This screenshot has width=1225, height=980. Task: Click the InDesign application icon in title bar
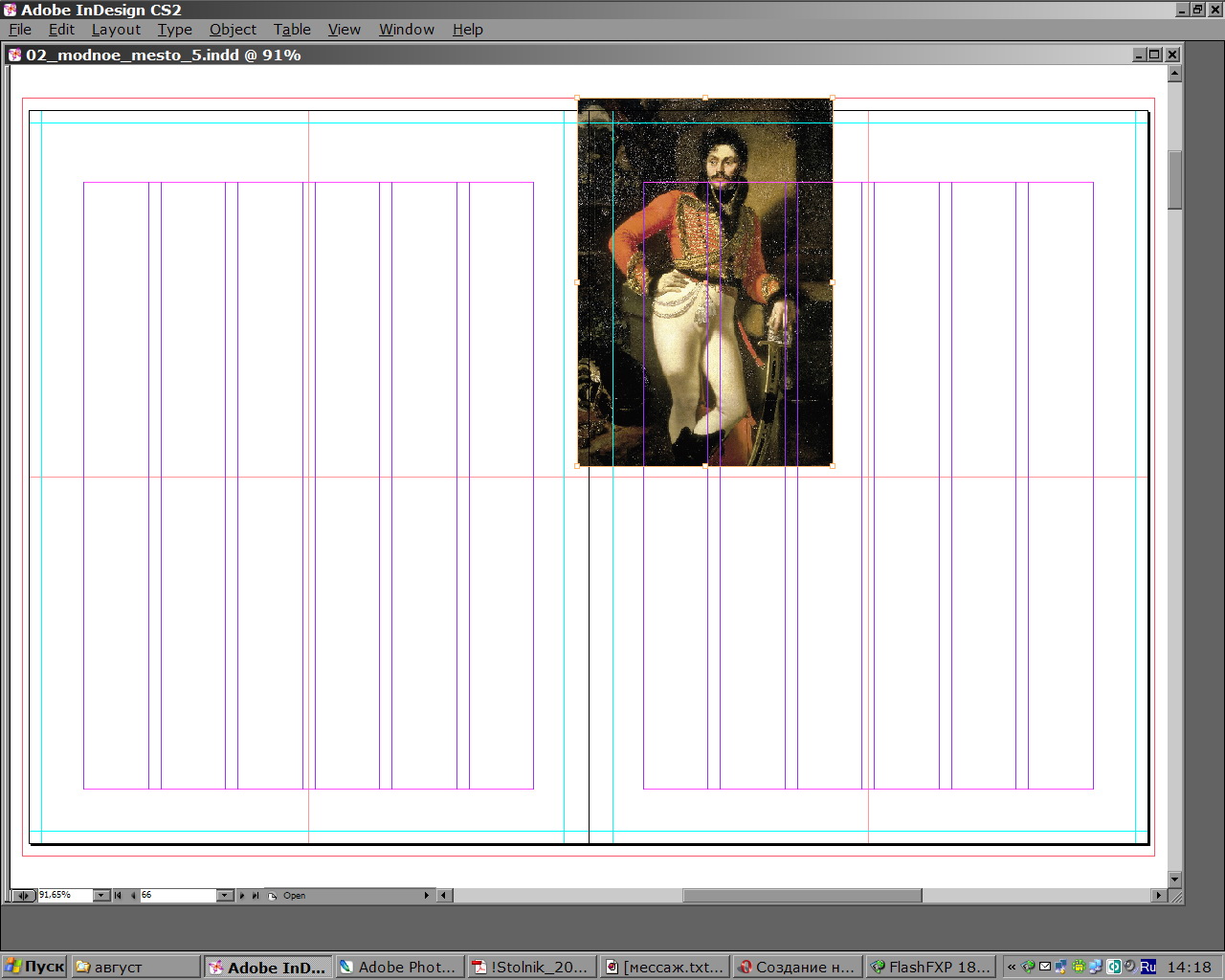pos(10,10)
